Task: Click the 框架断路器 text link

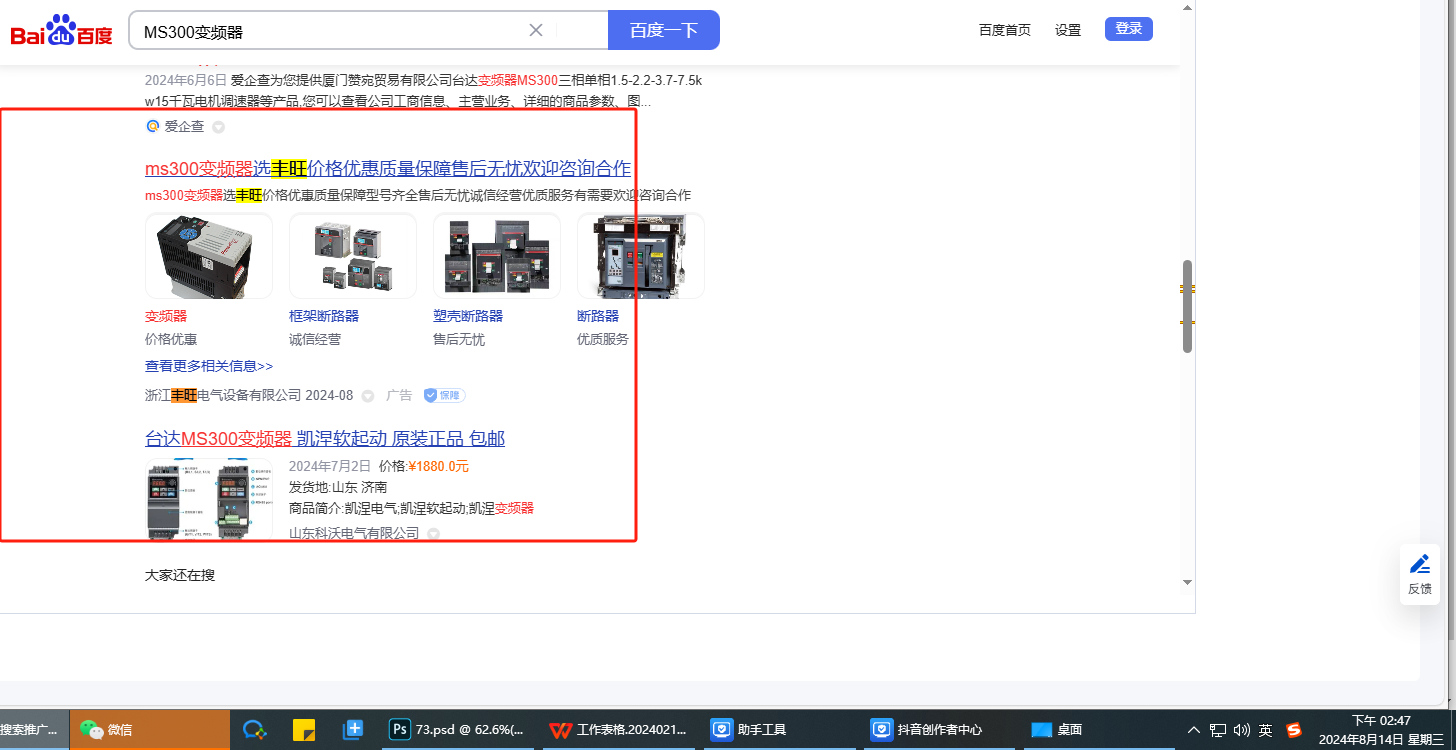Action: (x=324, y=316)
